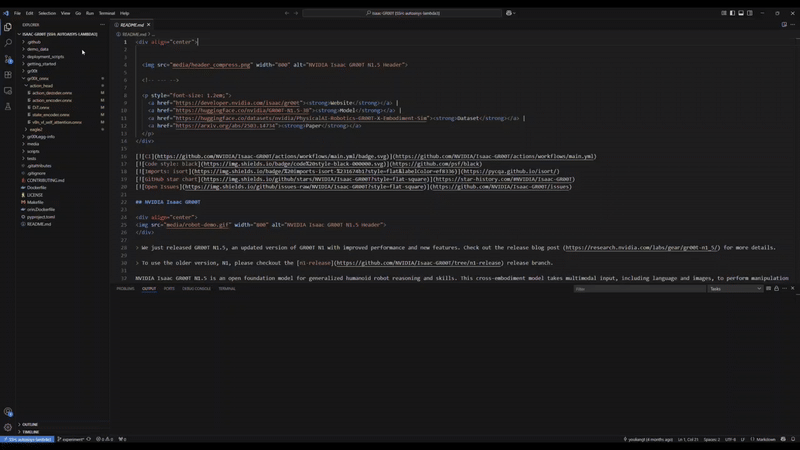Open the View menu
This screenshot has width=800, height=450.
click(x=65, y=13)
